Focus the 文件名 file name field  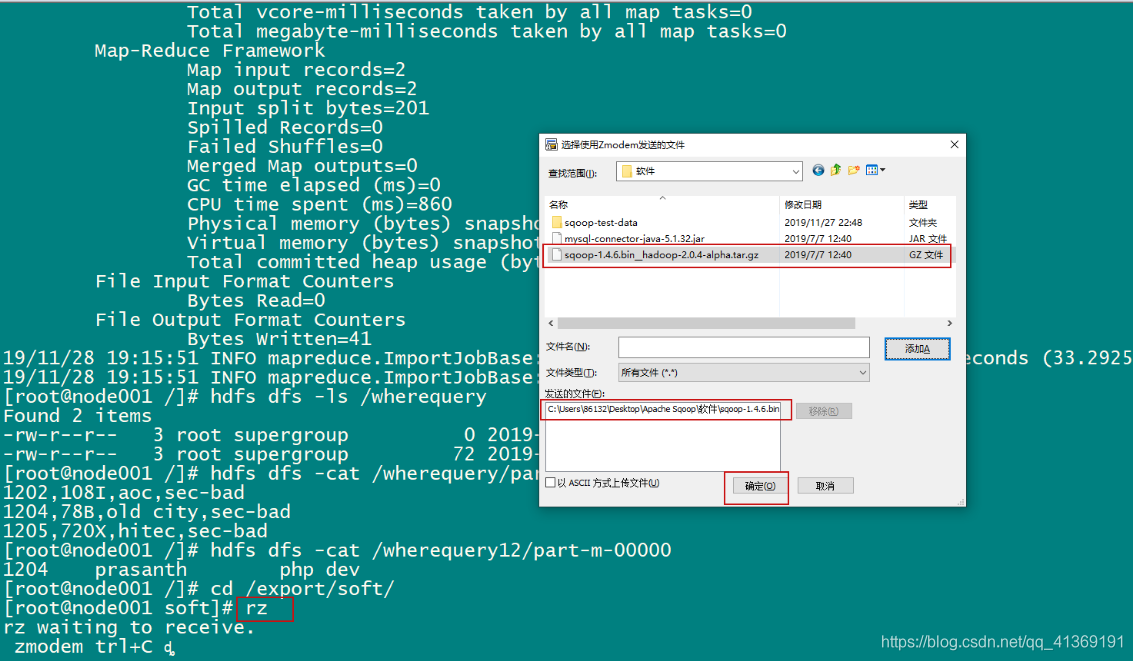[x=744, y=347]
